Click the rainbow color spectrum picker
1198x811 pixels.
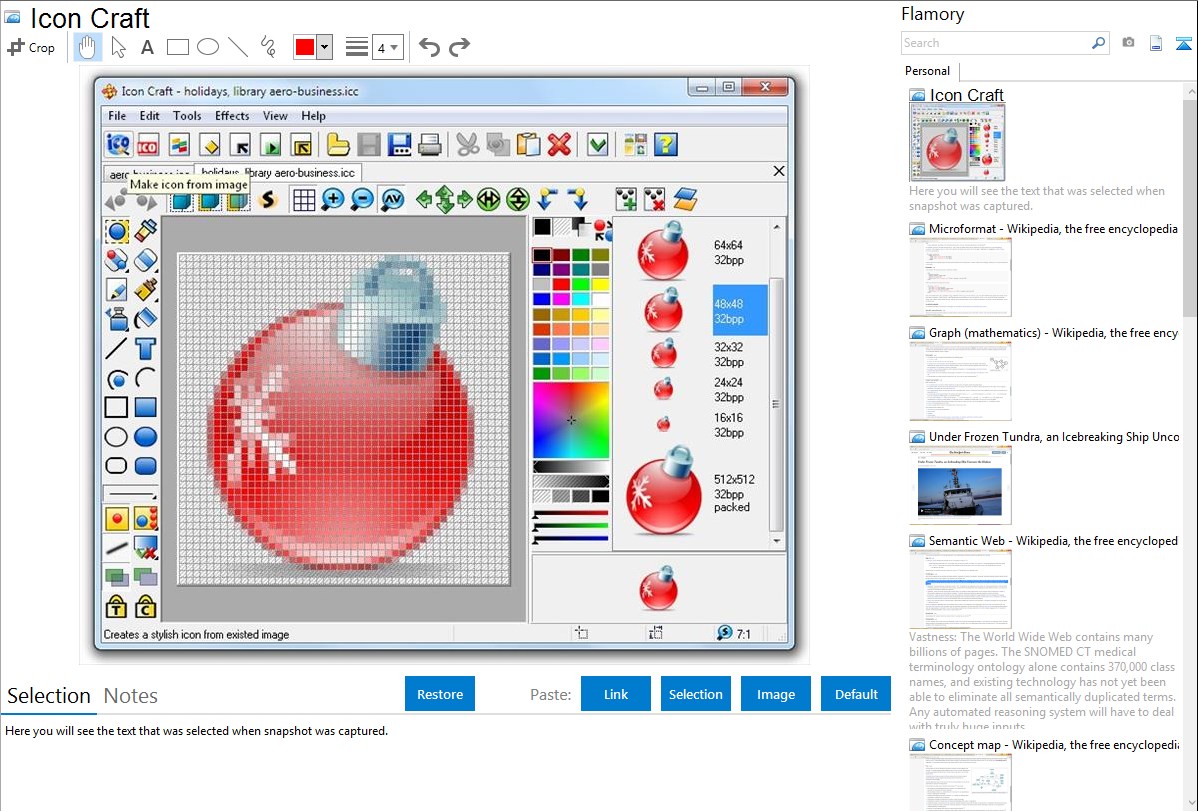click(x=571, y=420)
